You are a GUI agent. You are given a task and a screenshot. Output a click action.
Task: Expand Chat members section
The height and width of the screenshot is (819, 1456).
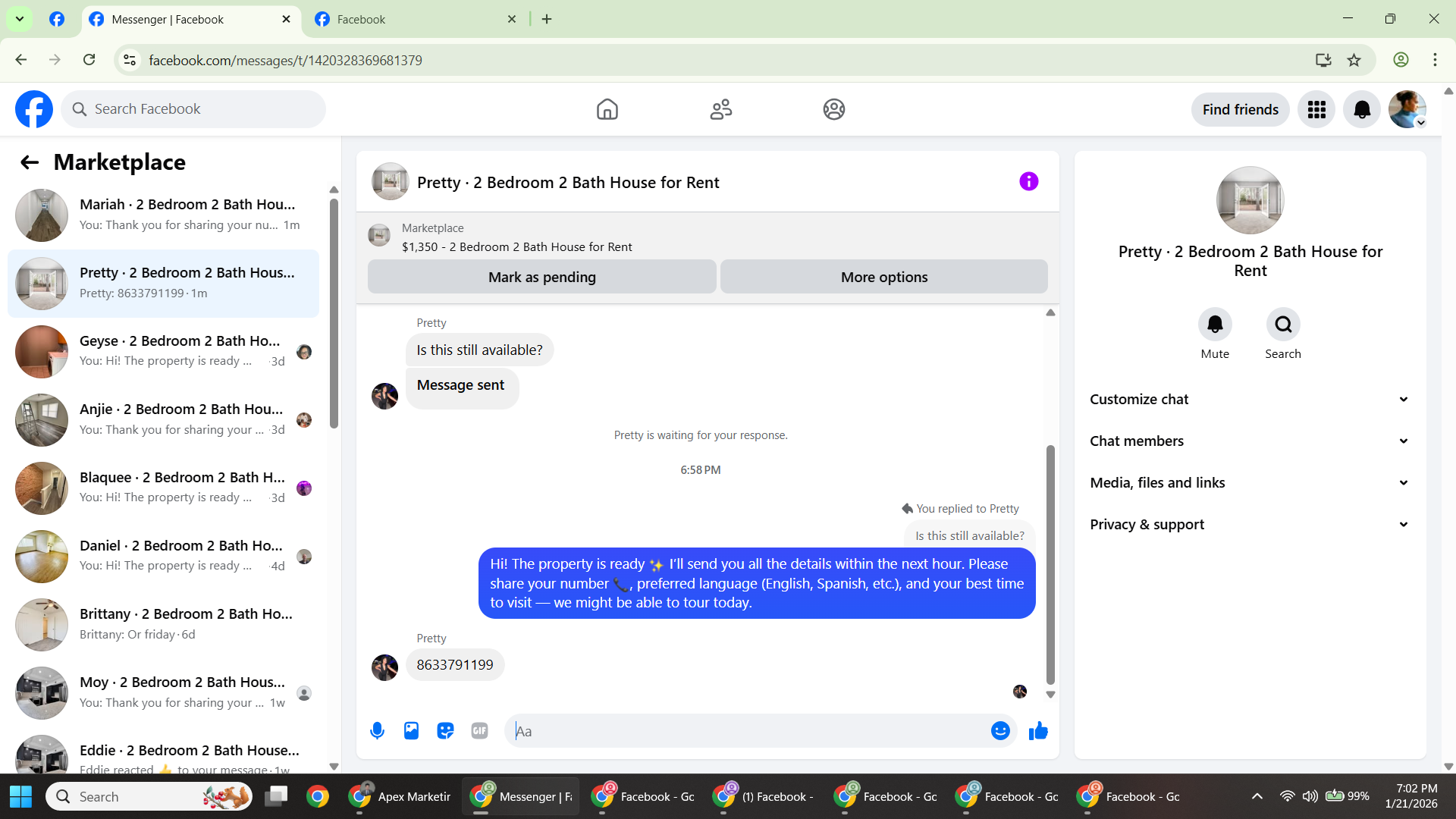tap(1250, 441)
